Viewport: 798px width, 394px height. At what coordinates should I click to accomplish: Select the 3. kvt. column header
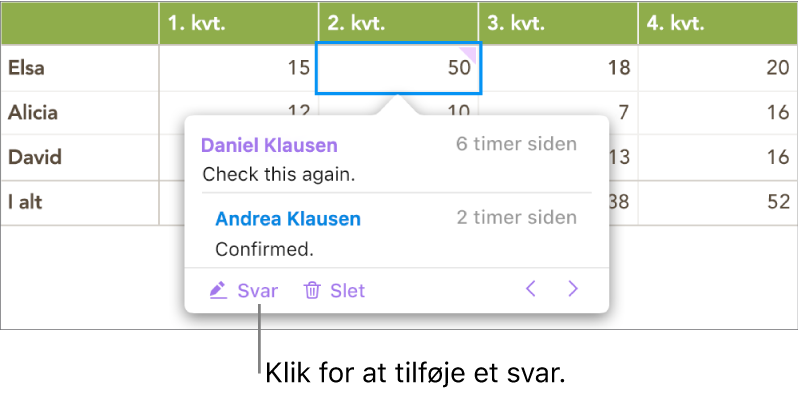[558, 24]
